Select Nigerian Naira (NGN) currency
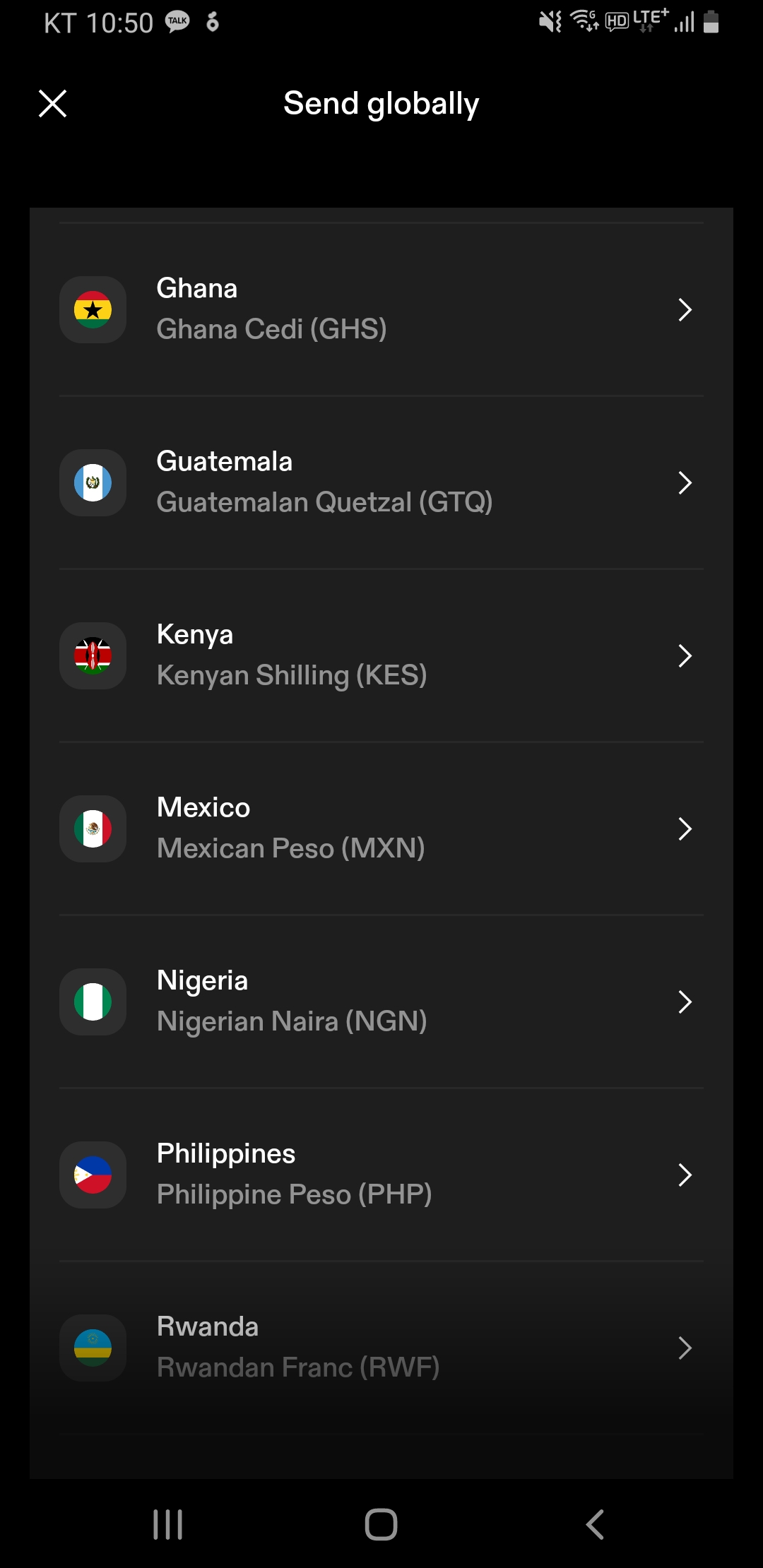This screenshot has height=1568, width=763. pos(291,1021)
